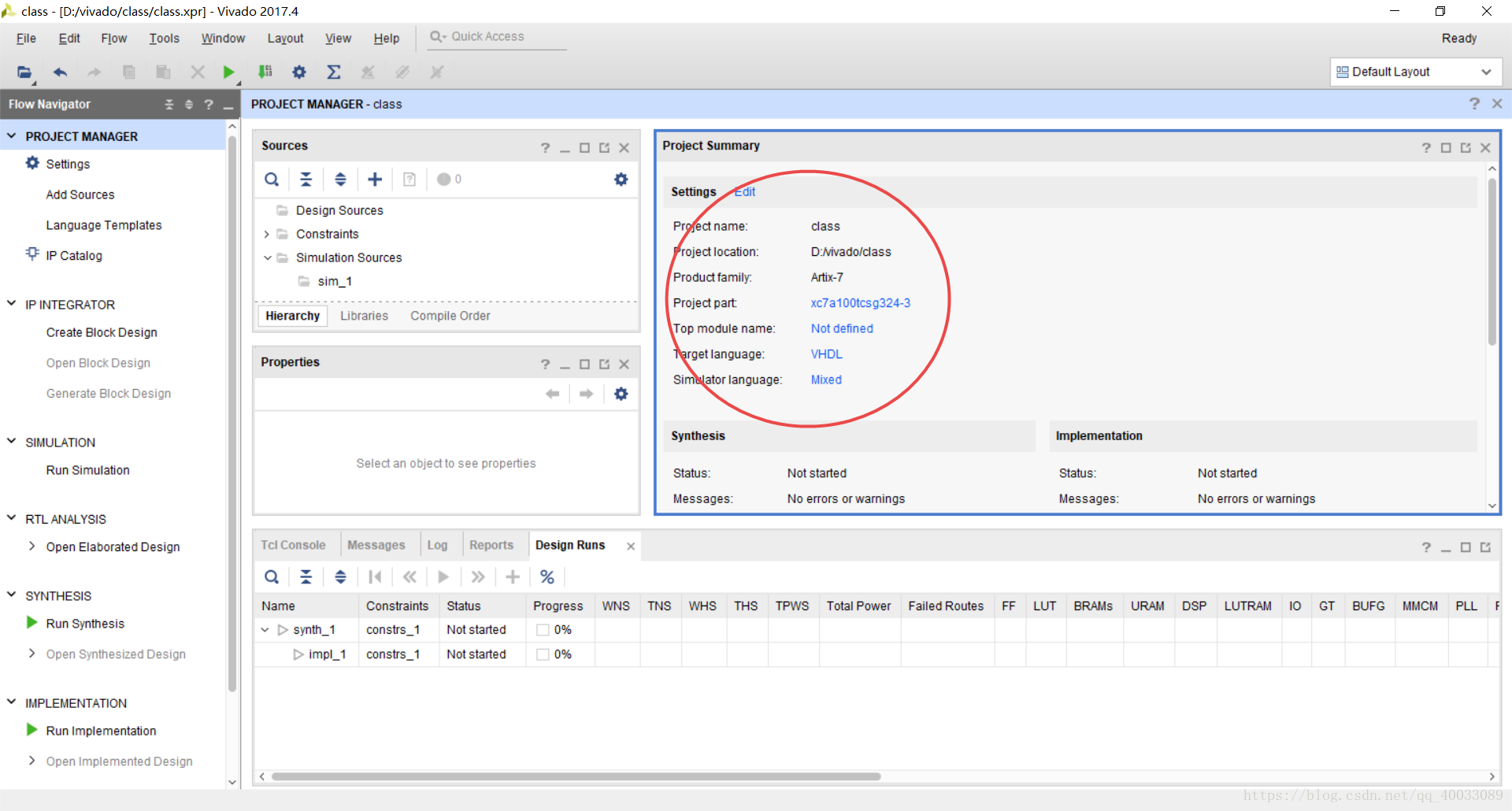Click Project Manager help icon
The height and width of the screenshot is (811, 1512).
tap(1474, 104)
